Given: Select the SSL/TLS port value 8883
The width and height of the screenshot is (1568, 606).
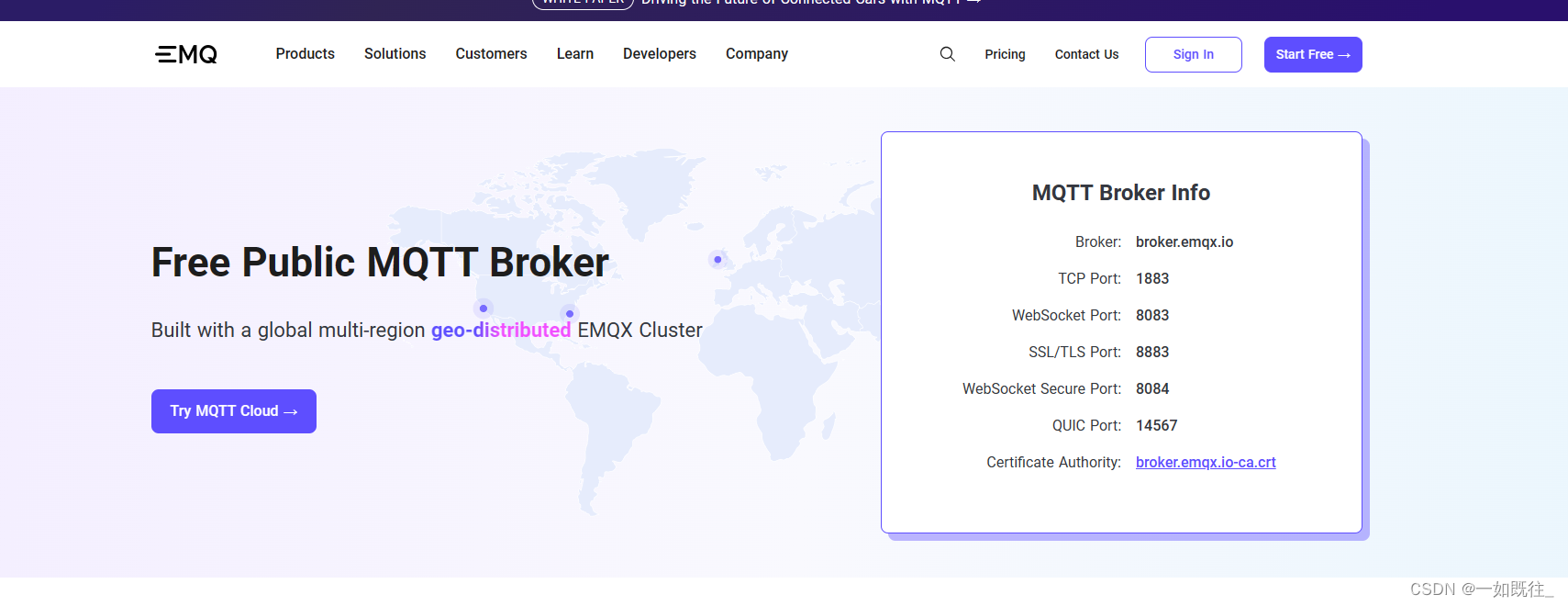Looking at the screenshot, I should tap(1152, 353).
